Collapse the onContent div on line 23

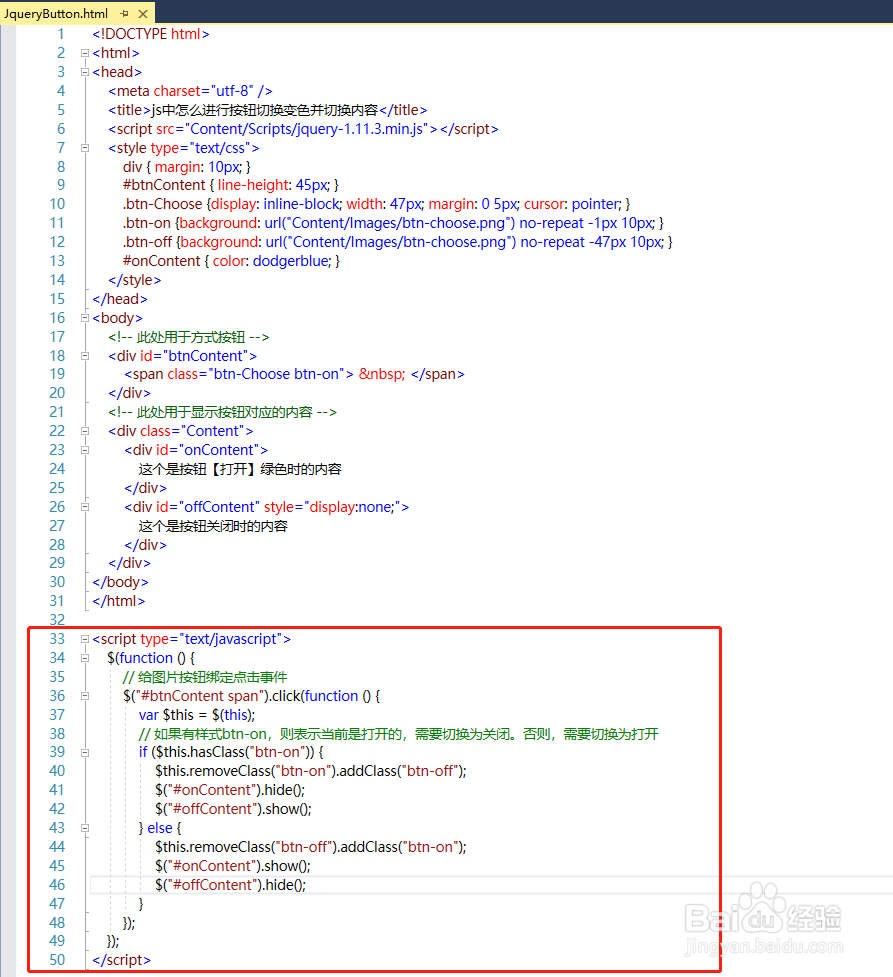click(x=85, y=450)
